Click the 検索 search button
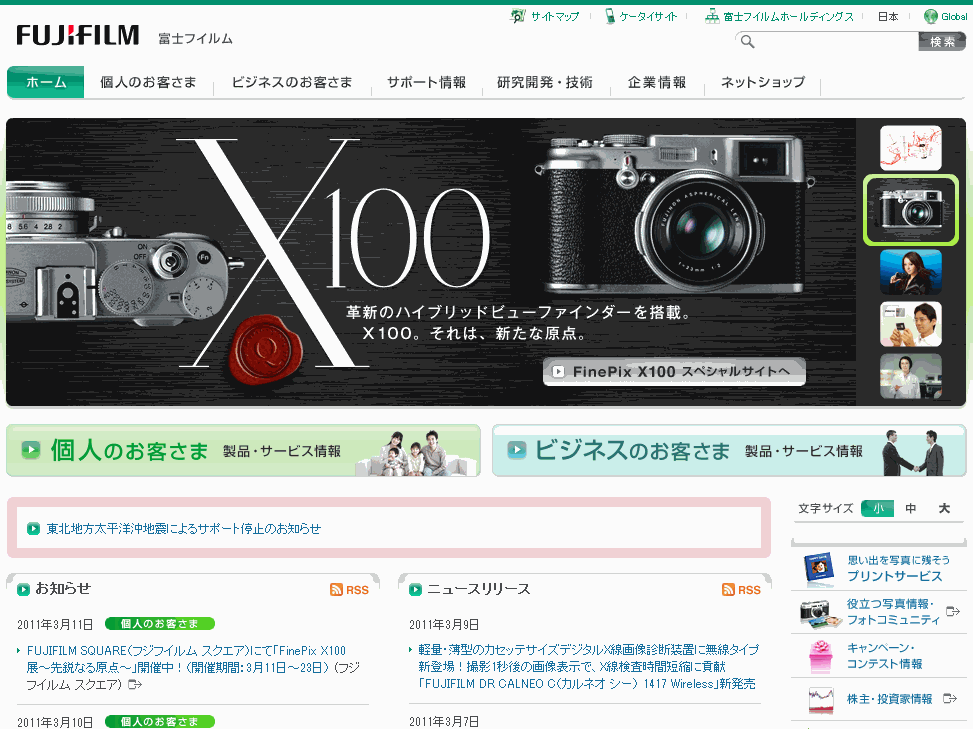The width and height of the screenshot is (973, 729). (942, 42)
